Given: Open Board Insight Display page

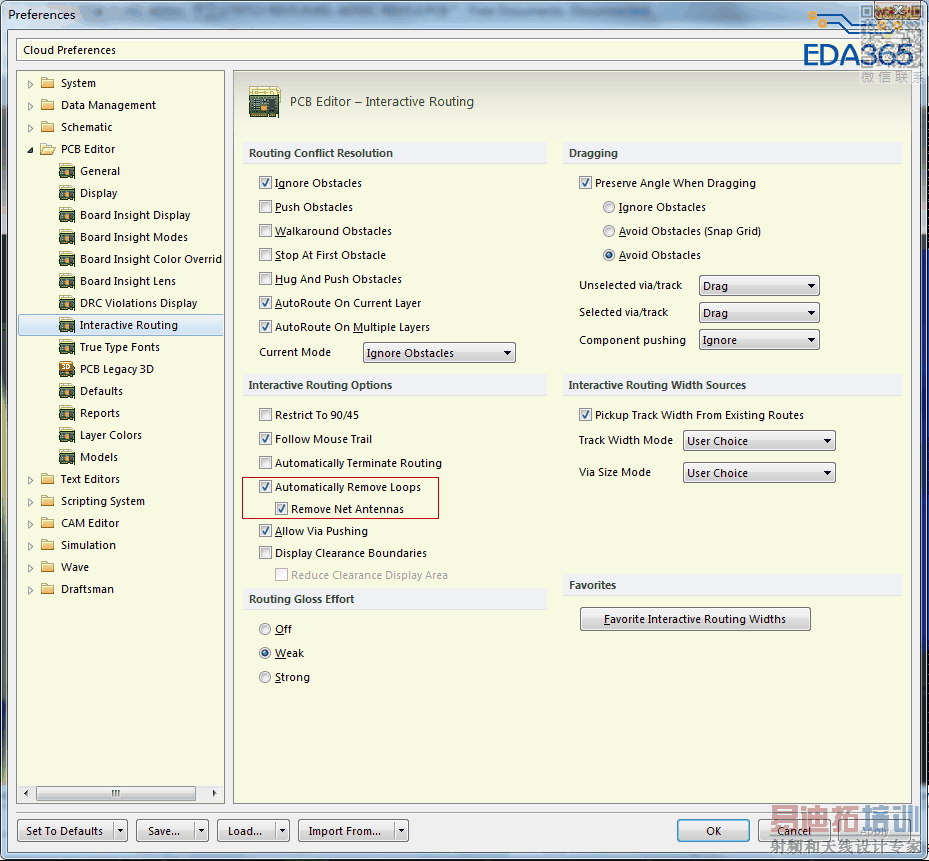Looking at the screenshot, I should [x=135, y=215].
